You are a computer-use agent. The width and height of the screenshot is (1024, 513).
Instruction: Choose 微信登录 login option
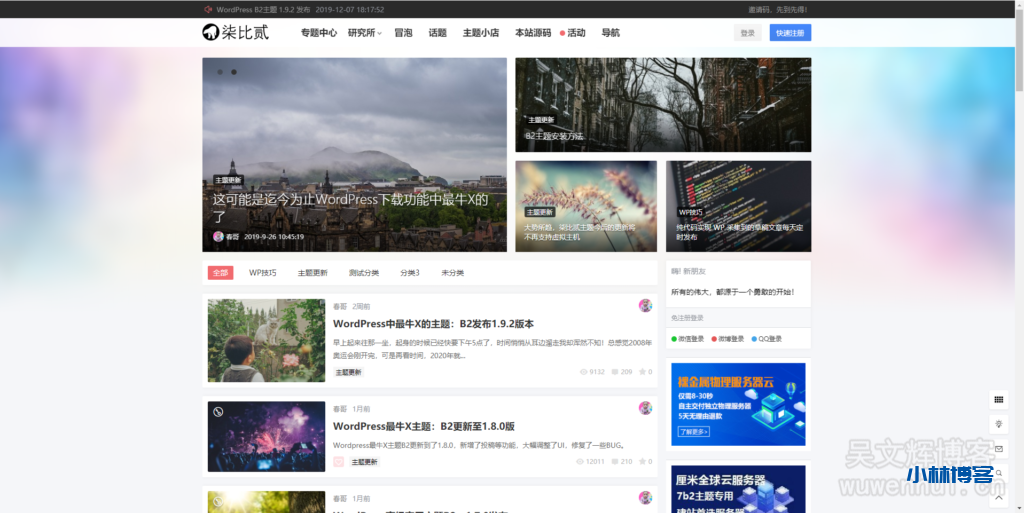point(688,339)
